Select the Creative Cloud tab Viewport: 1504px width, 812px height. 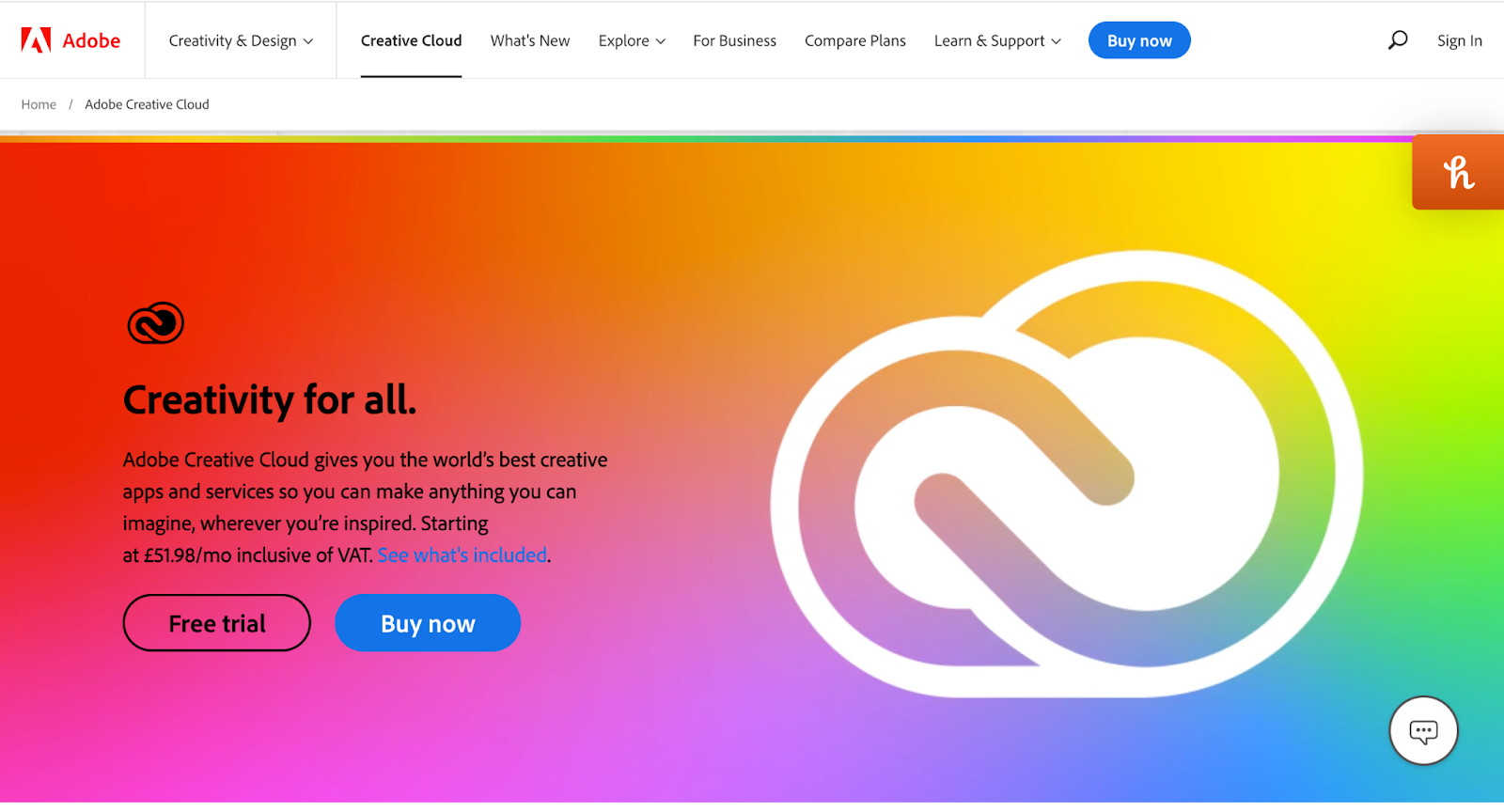(x=411, y=40)
